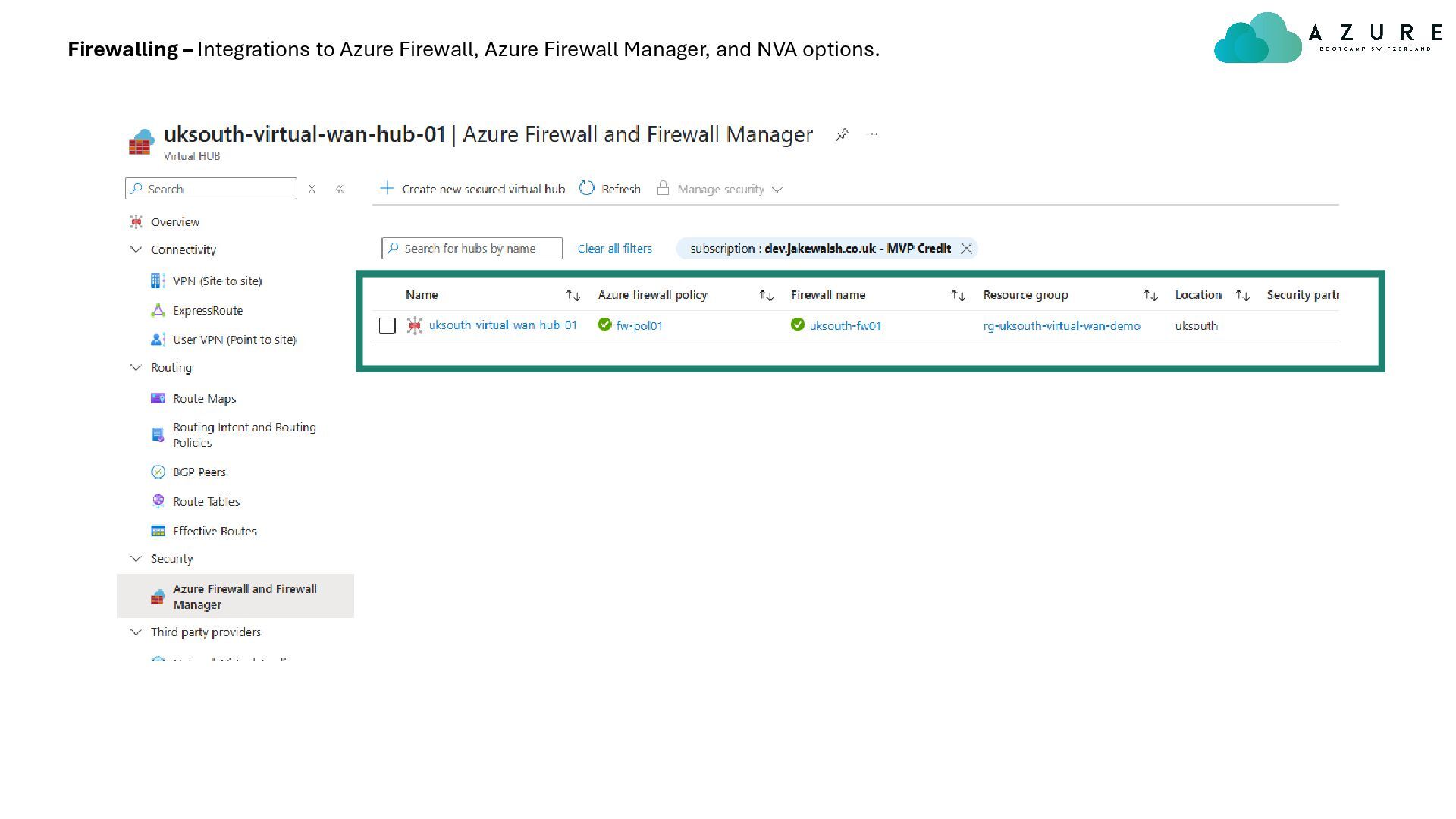
Task: Open the uksouth-fw01 firewall link
Action: click(846, 325)
